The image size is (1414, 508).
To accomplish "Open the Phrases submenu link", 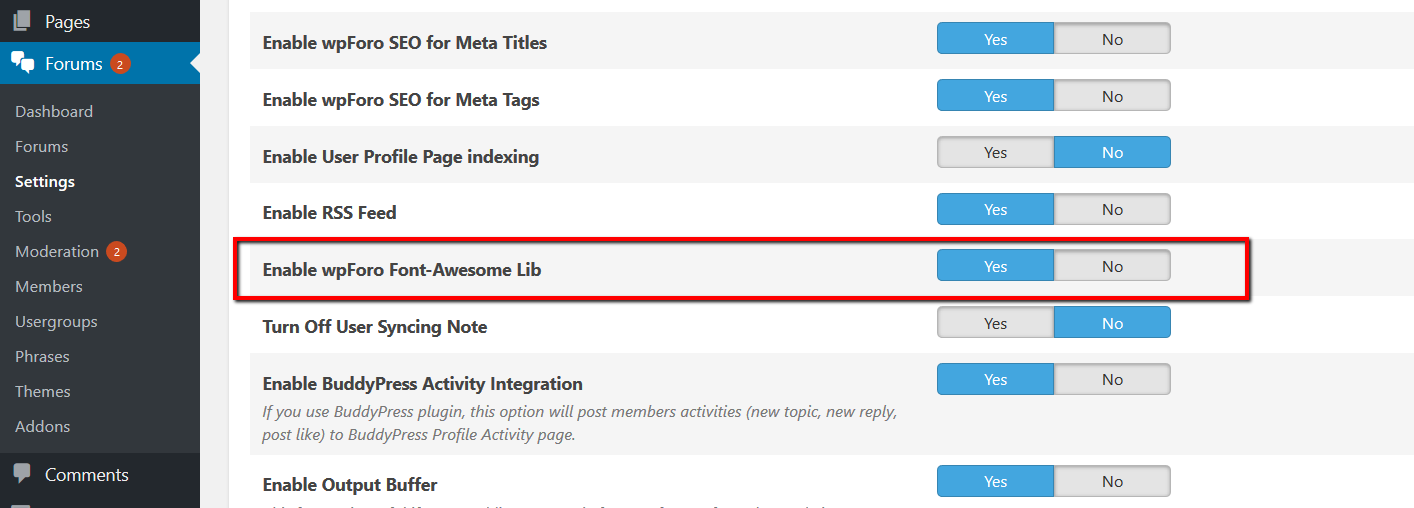I will click(x=42, y=357).
